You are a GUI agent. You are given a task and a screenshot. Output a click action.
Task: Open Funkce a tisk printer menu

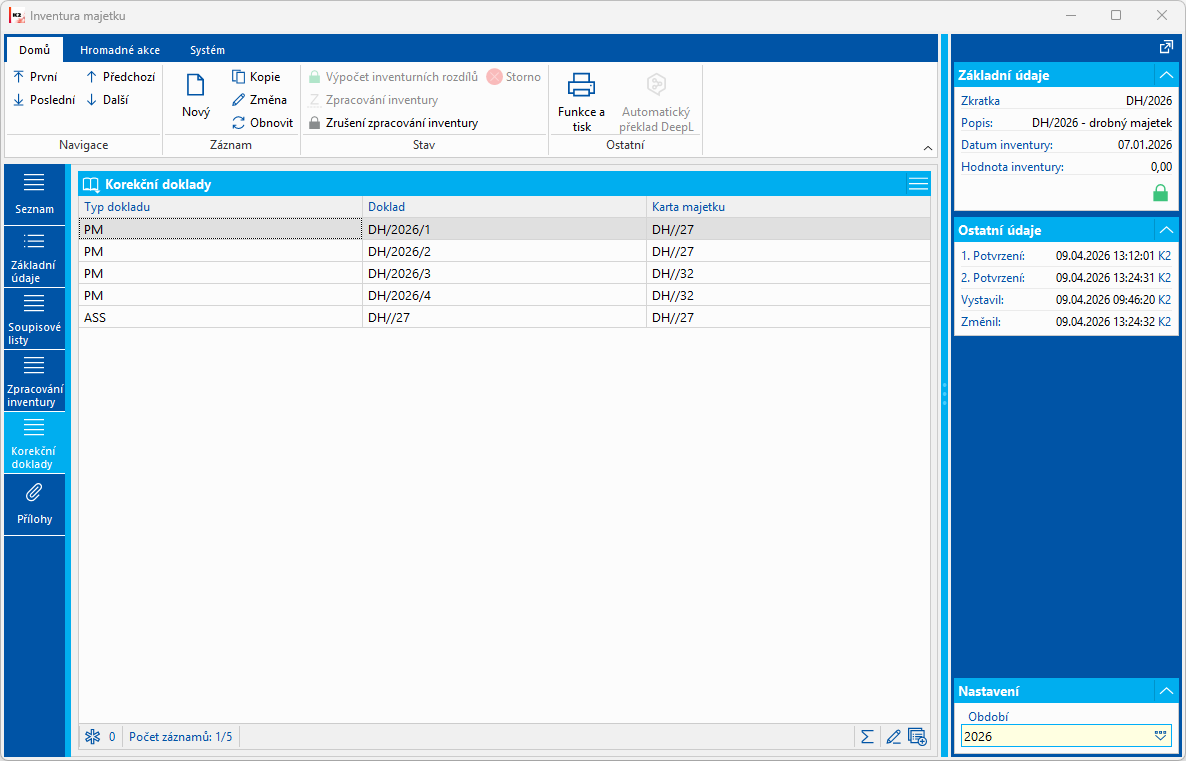[x=582, y=102]
